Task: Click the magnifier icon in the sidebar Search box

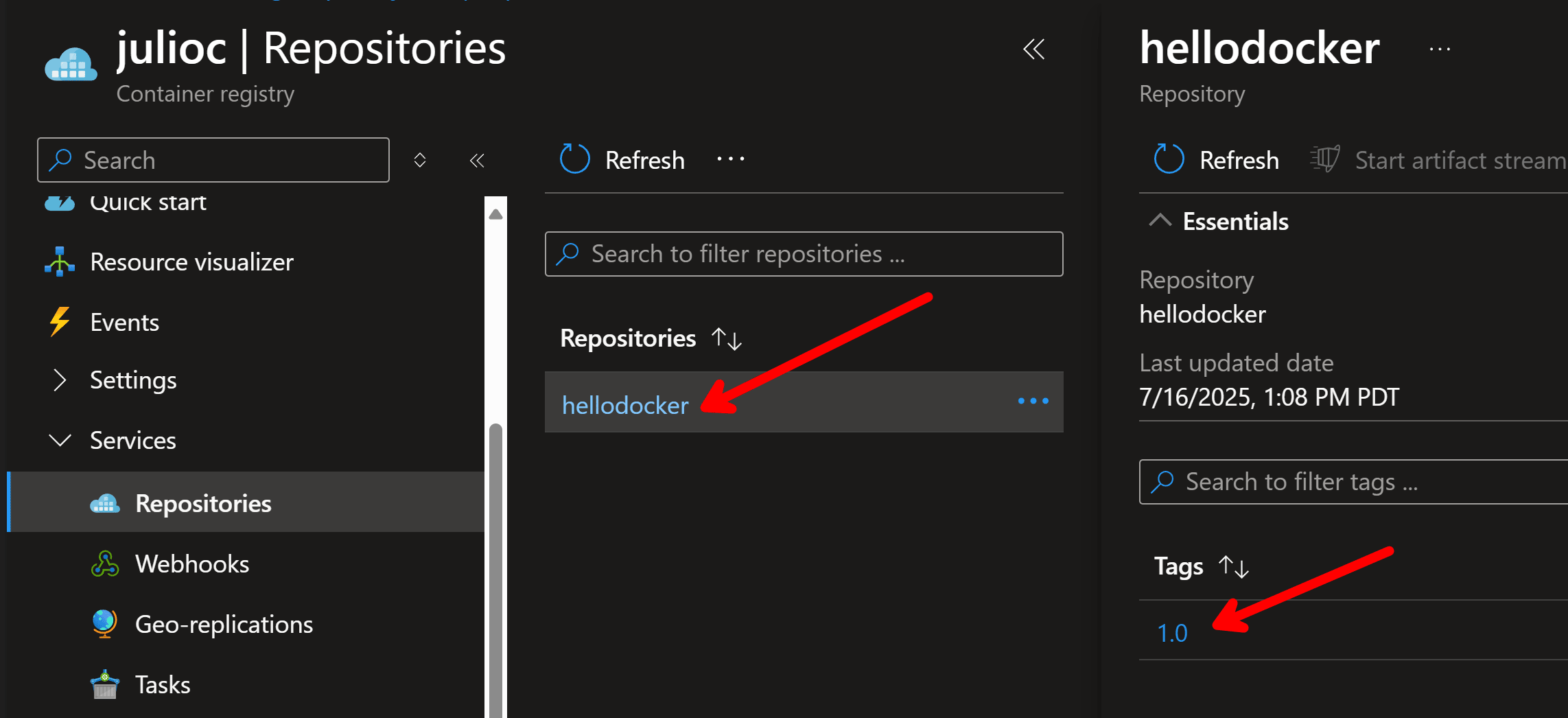Action: [60, 159]
